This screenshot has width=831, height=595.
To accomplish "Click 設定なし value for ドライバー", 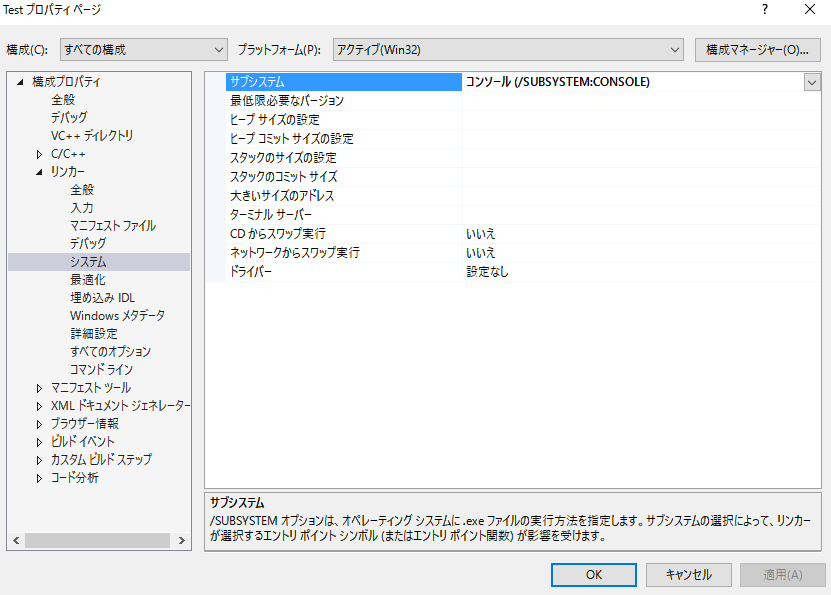I will click(487, 272).
